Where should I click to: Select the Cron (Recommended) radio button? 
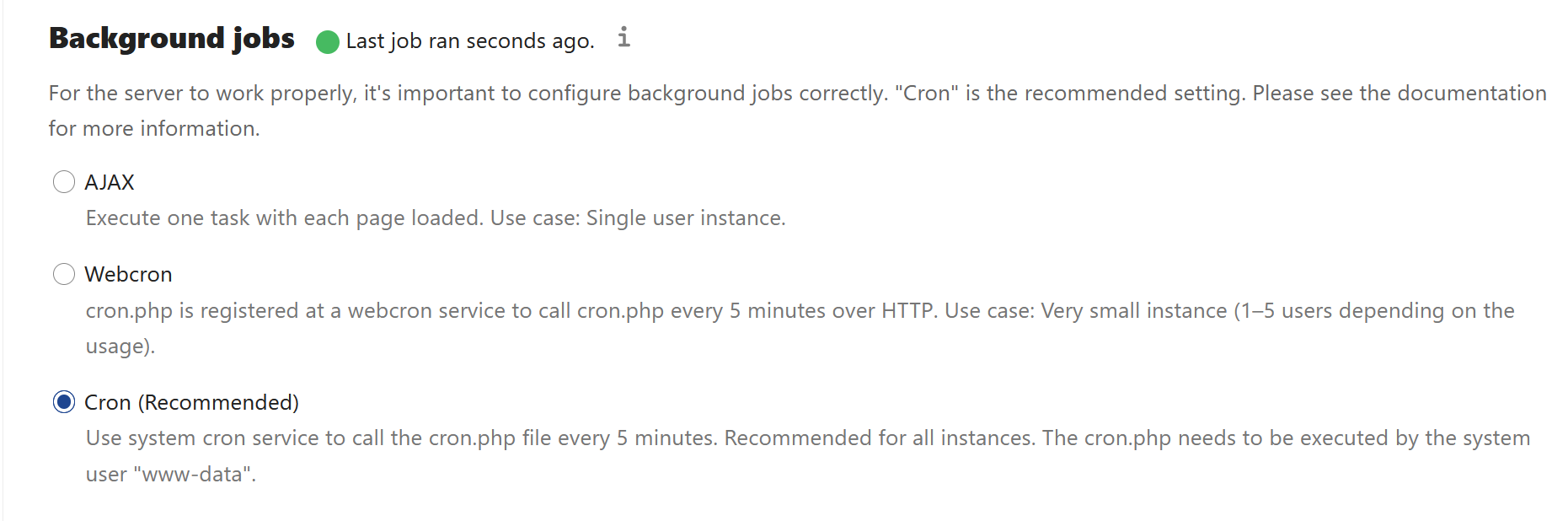(x=64, y=402)
